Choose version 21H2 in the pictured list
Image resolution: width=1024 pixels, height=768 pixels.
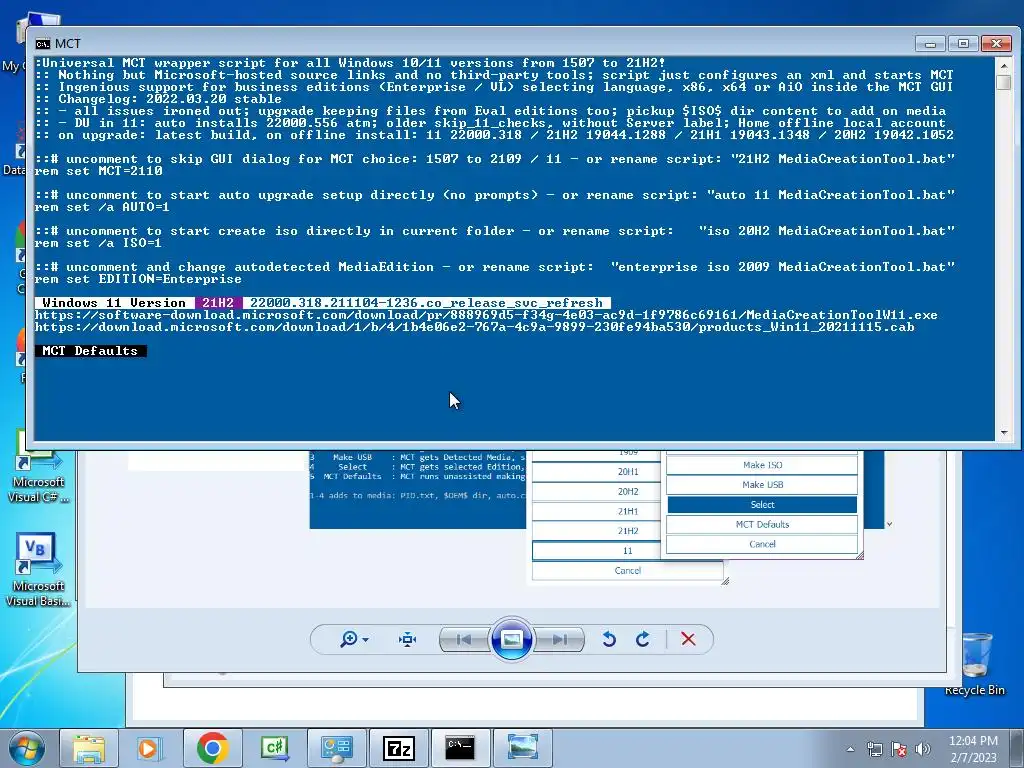(628, 531)
